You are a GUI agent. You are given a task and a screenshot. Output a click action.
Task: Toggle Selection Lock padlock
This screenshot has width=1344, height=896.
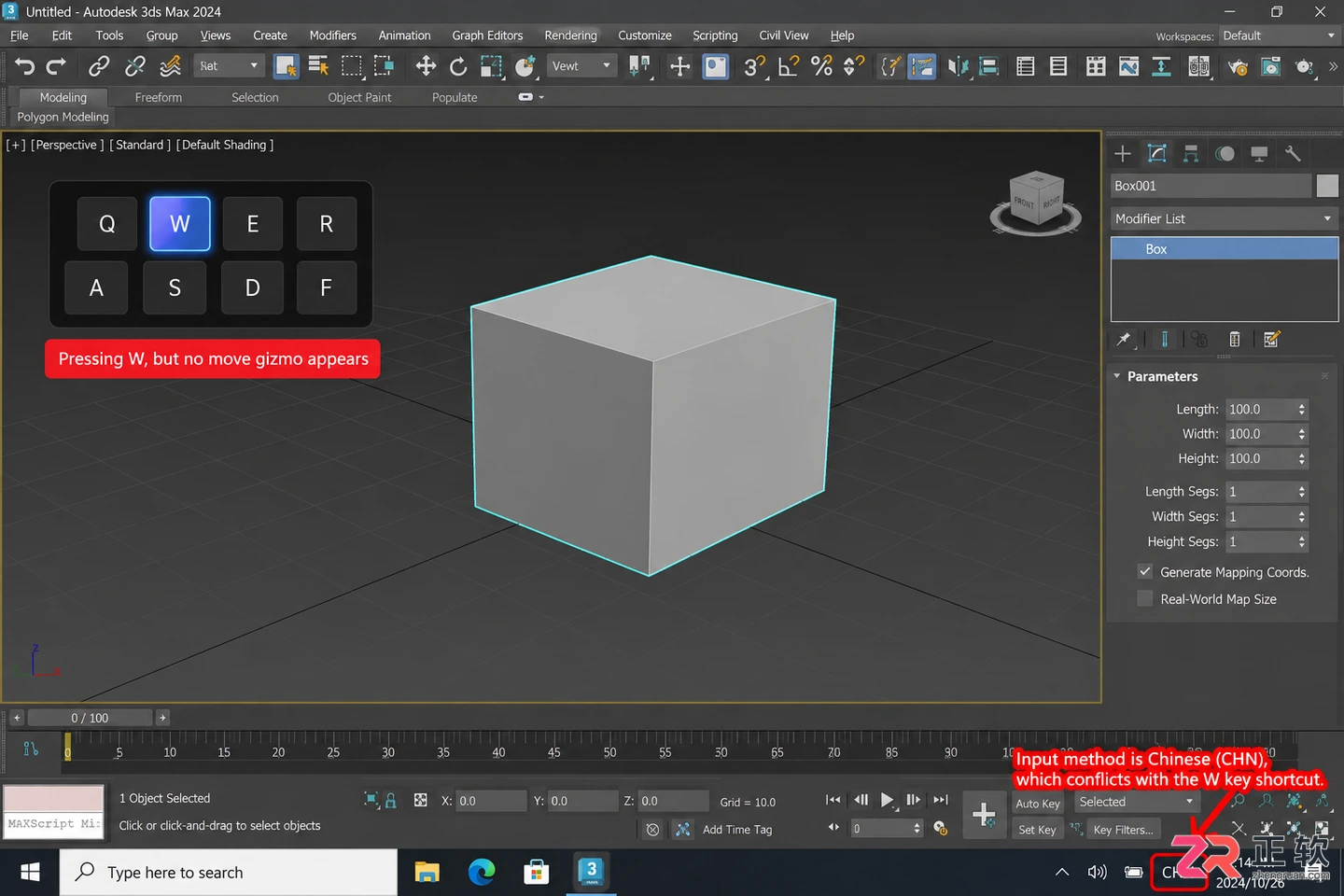391,801
